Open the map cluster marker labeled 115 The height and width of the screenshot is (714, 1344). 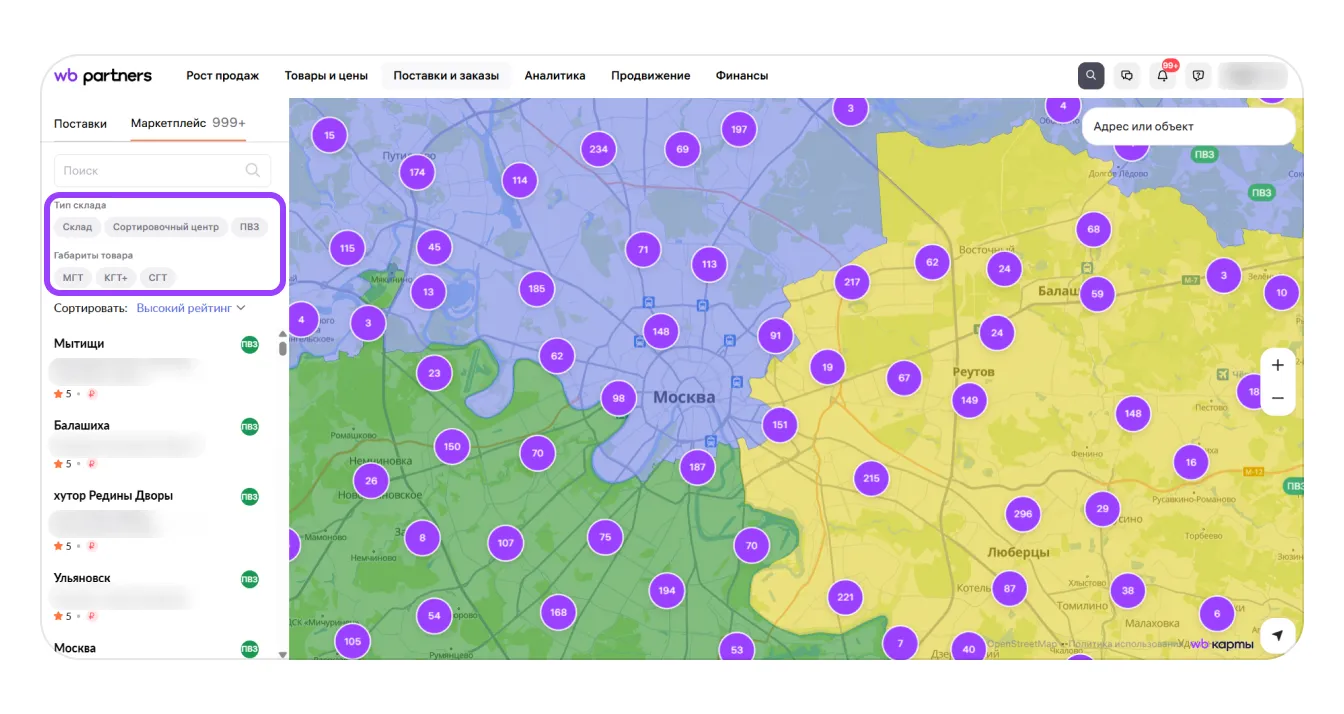[x=347, y=248]
